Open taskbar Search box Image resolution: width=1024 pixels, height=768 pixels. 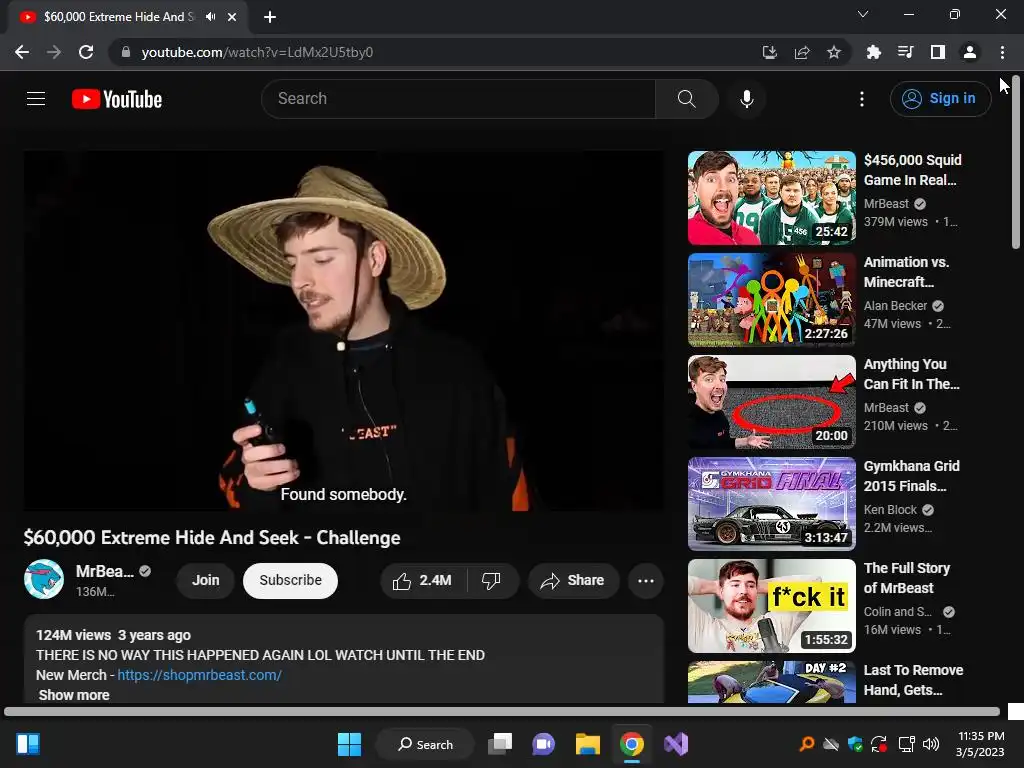click(425, 744)
